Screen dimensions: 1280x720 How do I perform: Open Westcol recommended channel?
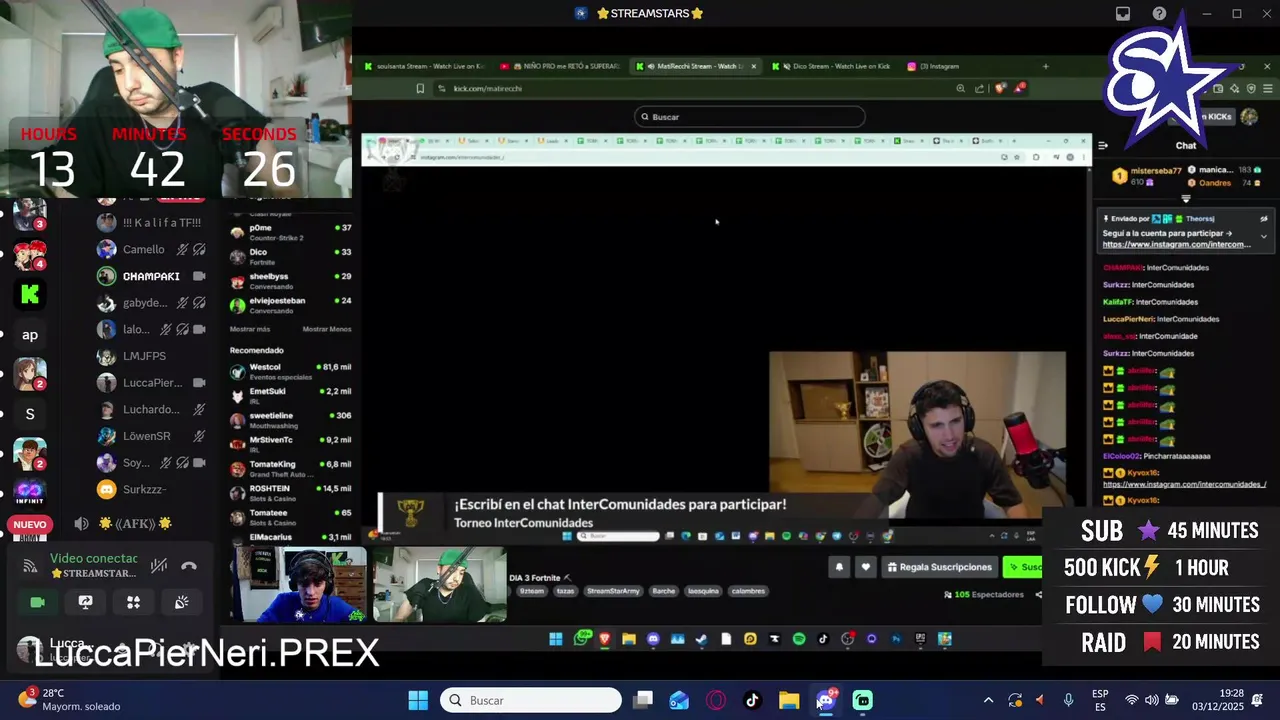click(x=290, y=371)
